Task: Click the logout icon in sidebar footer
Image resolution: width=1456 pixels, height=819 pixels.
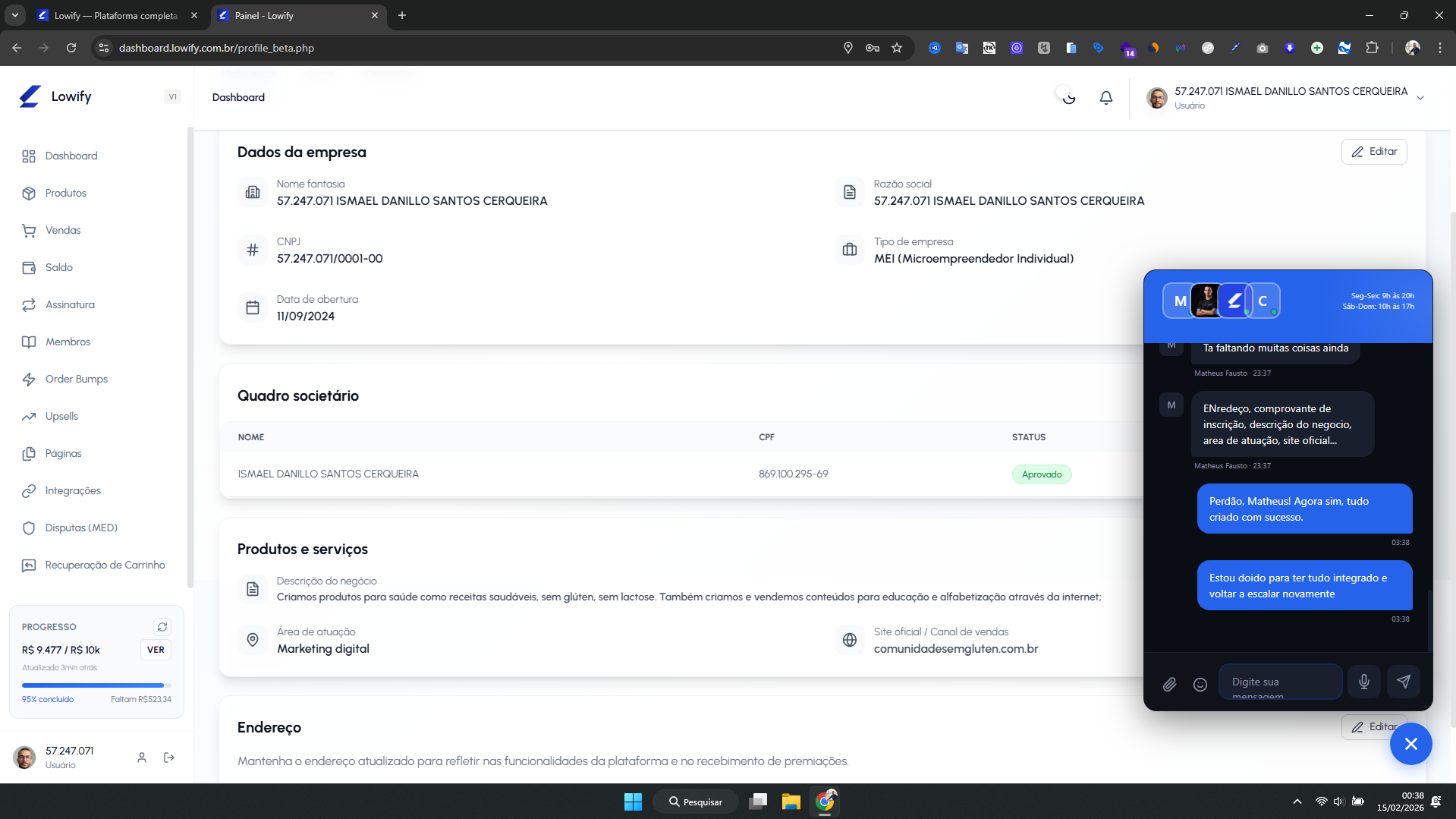Action: (169, 758)
